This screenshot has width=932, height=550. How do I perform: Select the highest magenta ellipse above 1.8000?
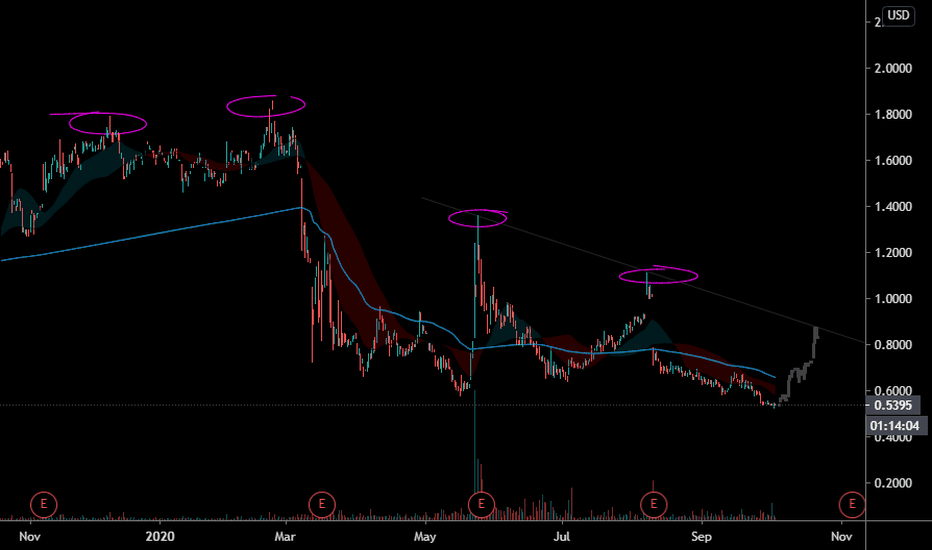(266, 106)
